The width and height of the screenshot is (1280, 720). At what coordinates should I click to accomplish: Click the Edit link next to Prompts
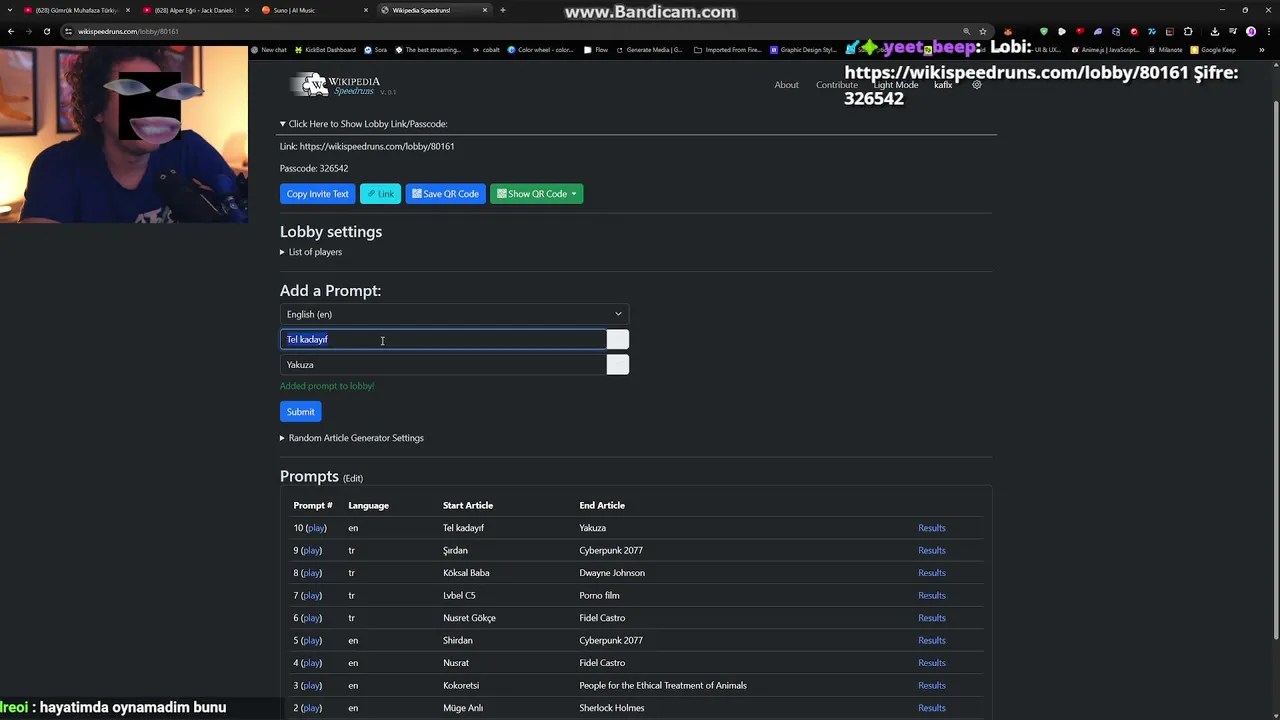[x=353, y=478]
